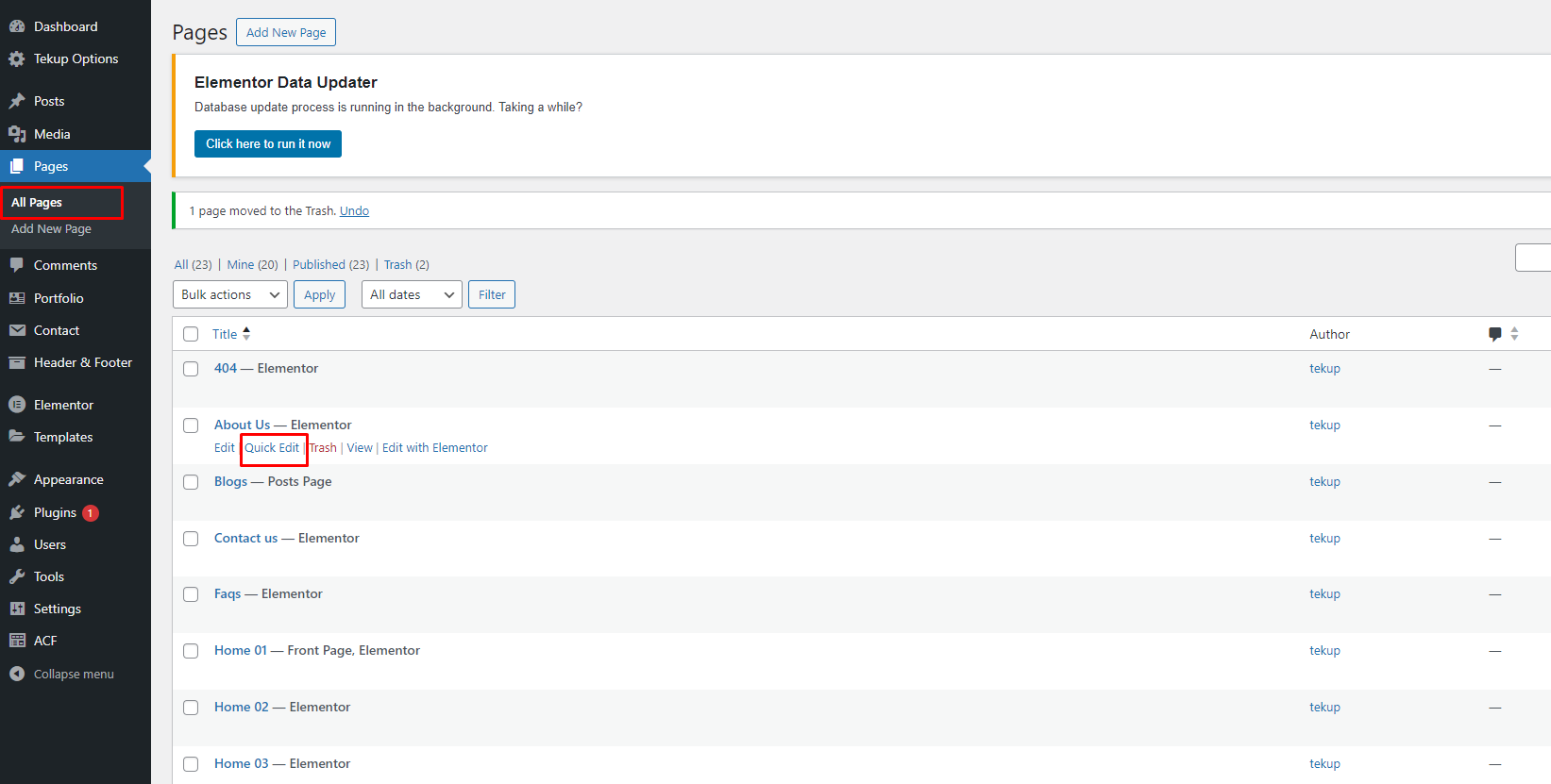The height and width of the screenshot is (784, 1551).
Task: Click the Edit link under About Us
Action: pos(224,448)
